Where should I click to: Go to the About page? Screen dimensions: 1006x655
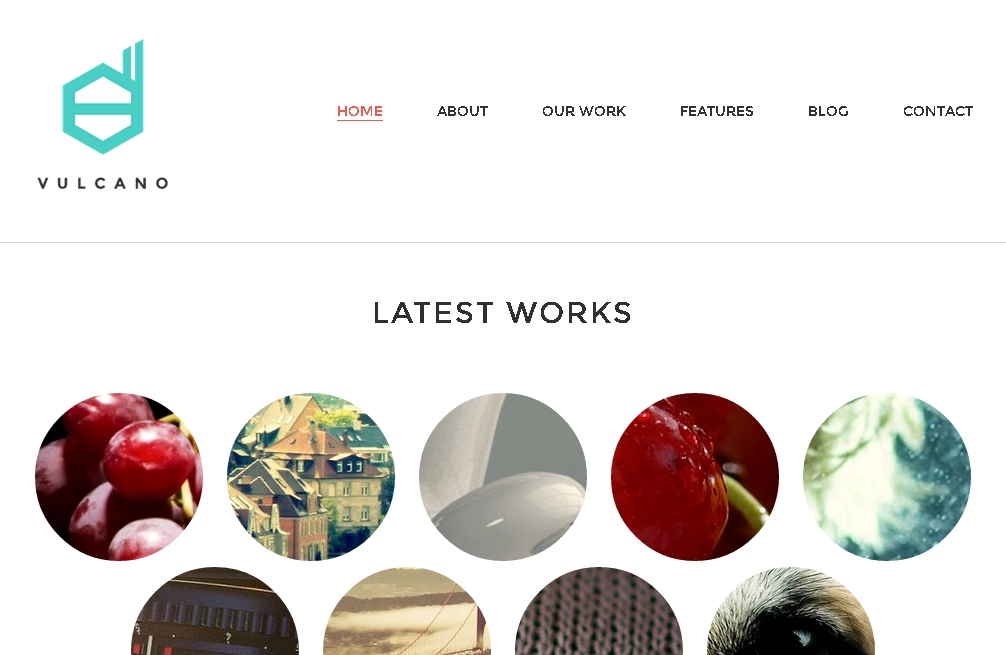coord(463,111)
